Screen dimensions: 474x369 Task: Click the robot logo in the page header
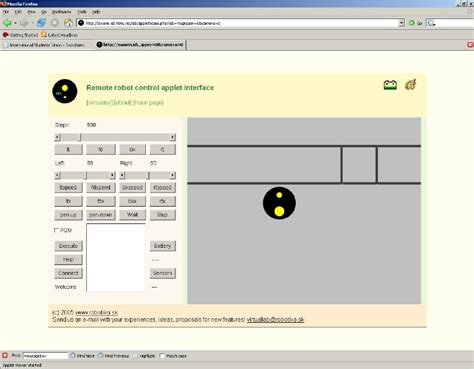(65, 91)
